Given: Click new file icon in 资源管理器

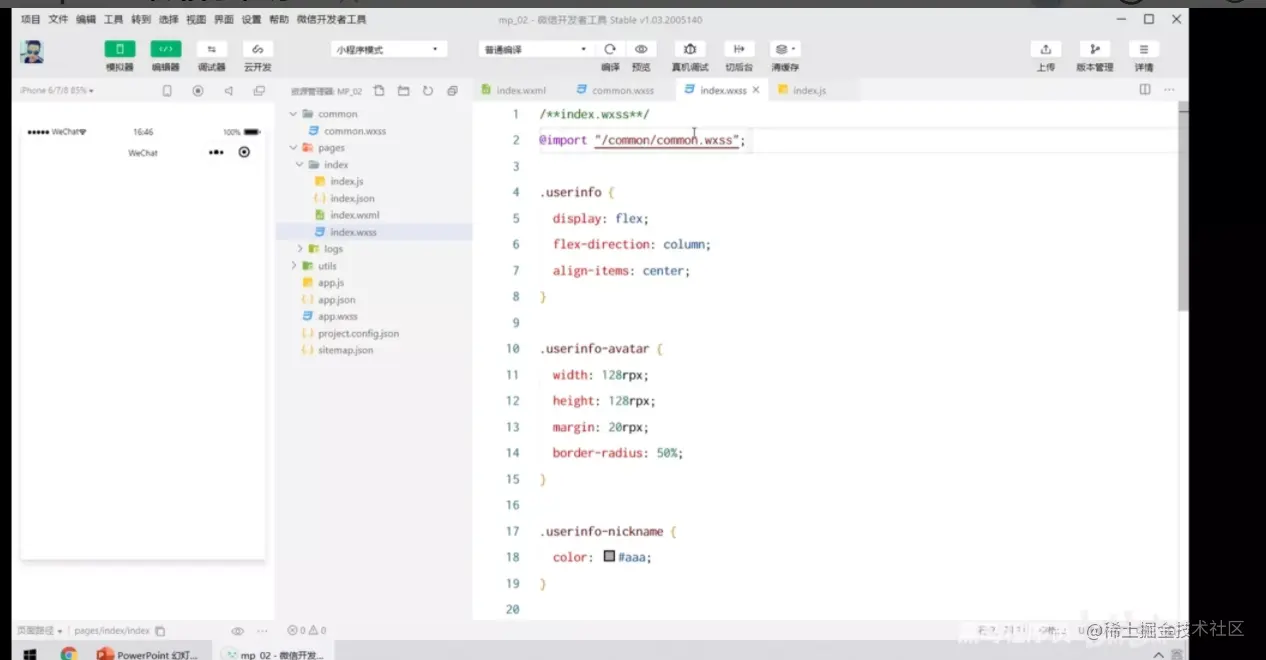Looking at the screenshot, I should click(379, 91).
